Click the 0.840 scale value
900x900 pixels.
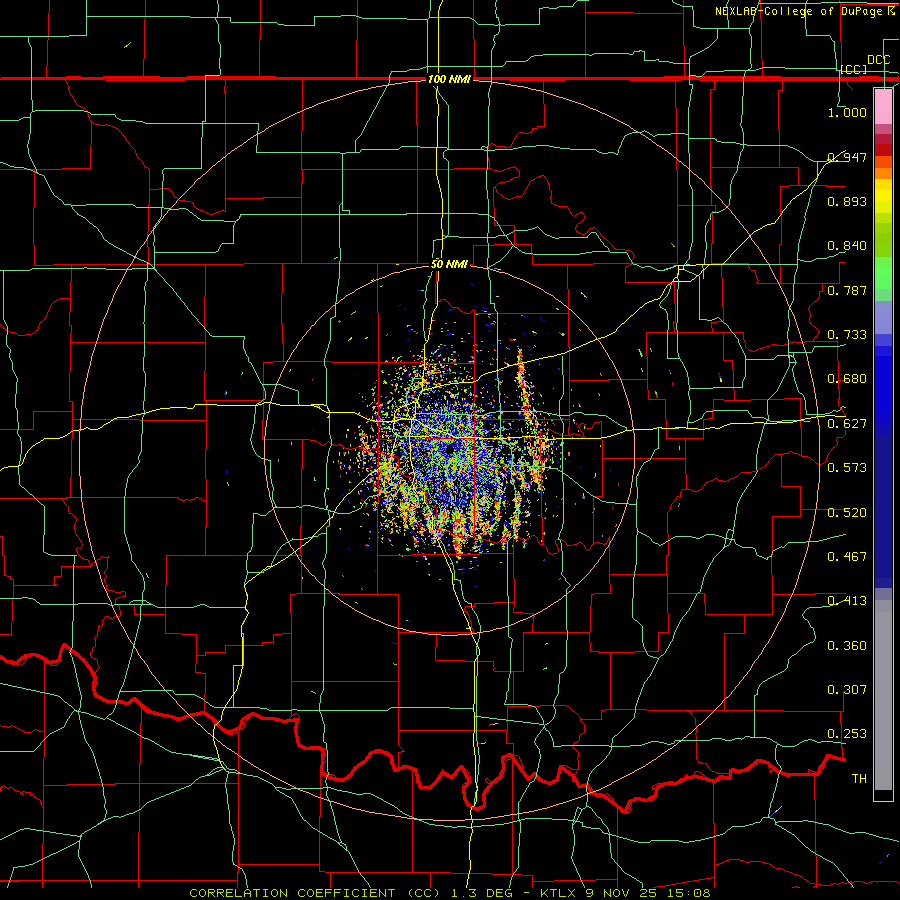point(847,246)
